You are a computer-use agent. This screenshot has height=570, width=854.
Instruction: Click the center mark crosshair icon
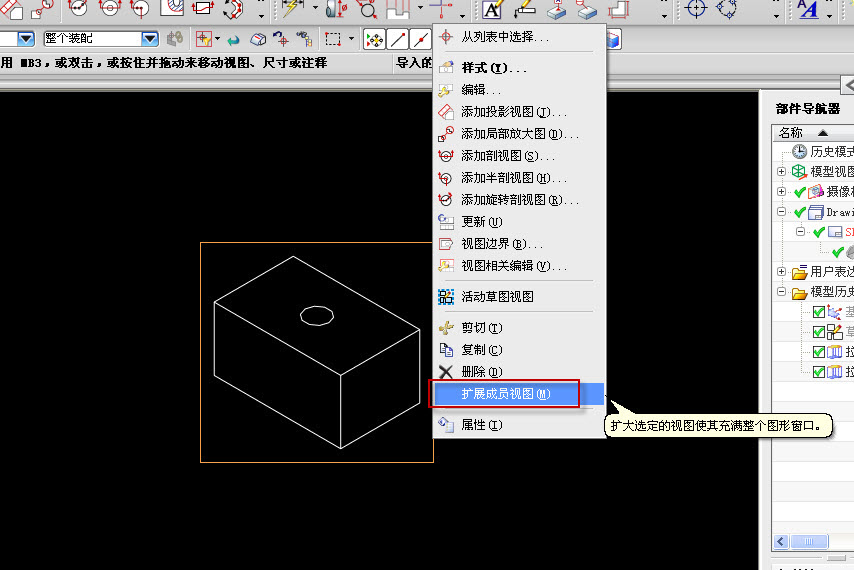(x=697, y=8)
